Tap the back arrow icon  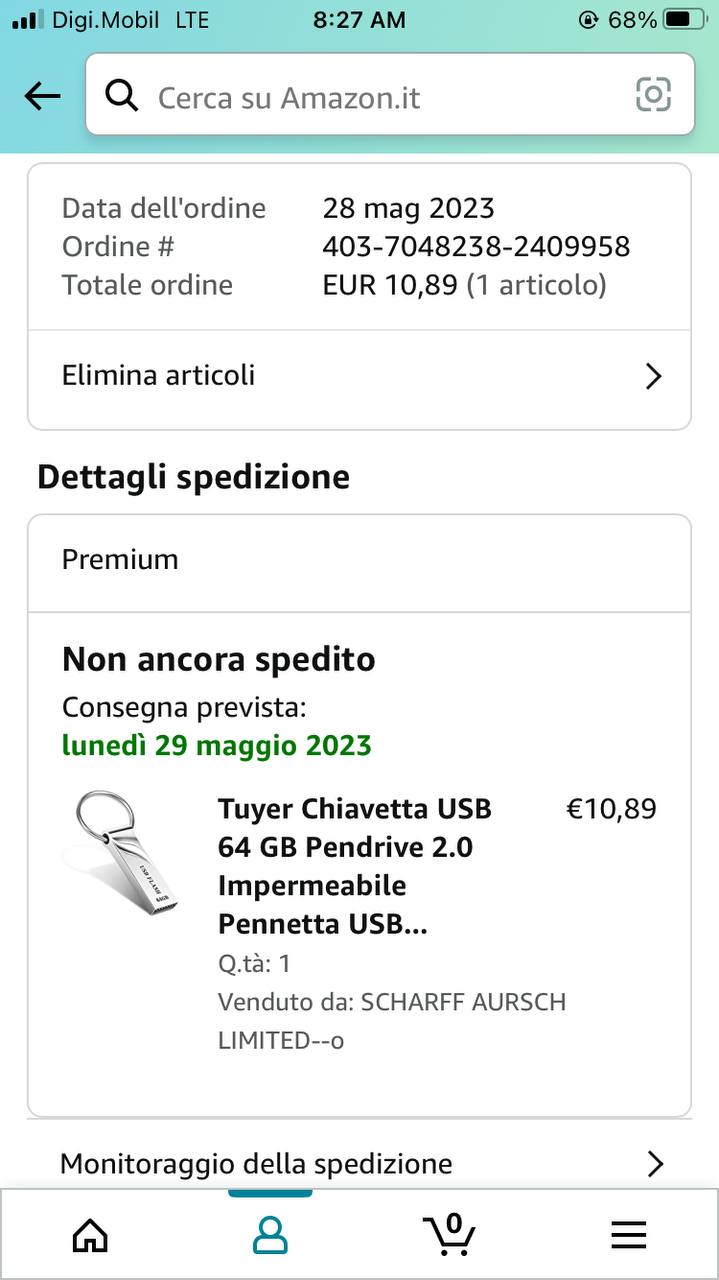pos(42,96)
